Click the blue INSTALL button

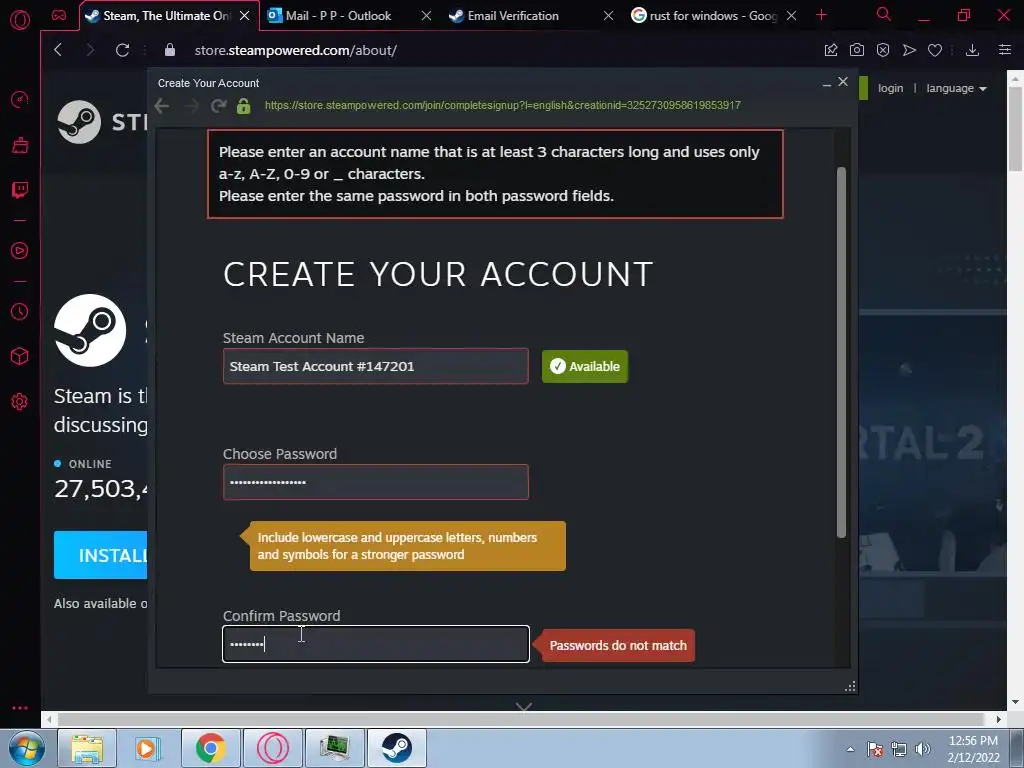101,555
